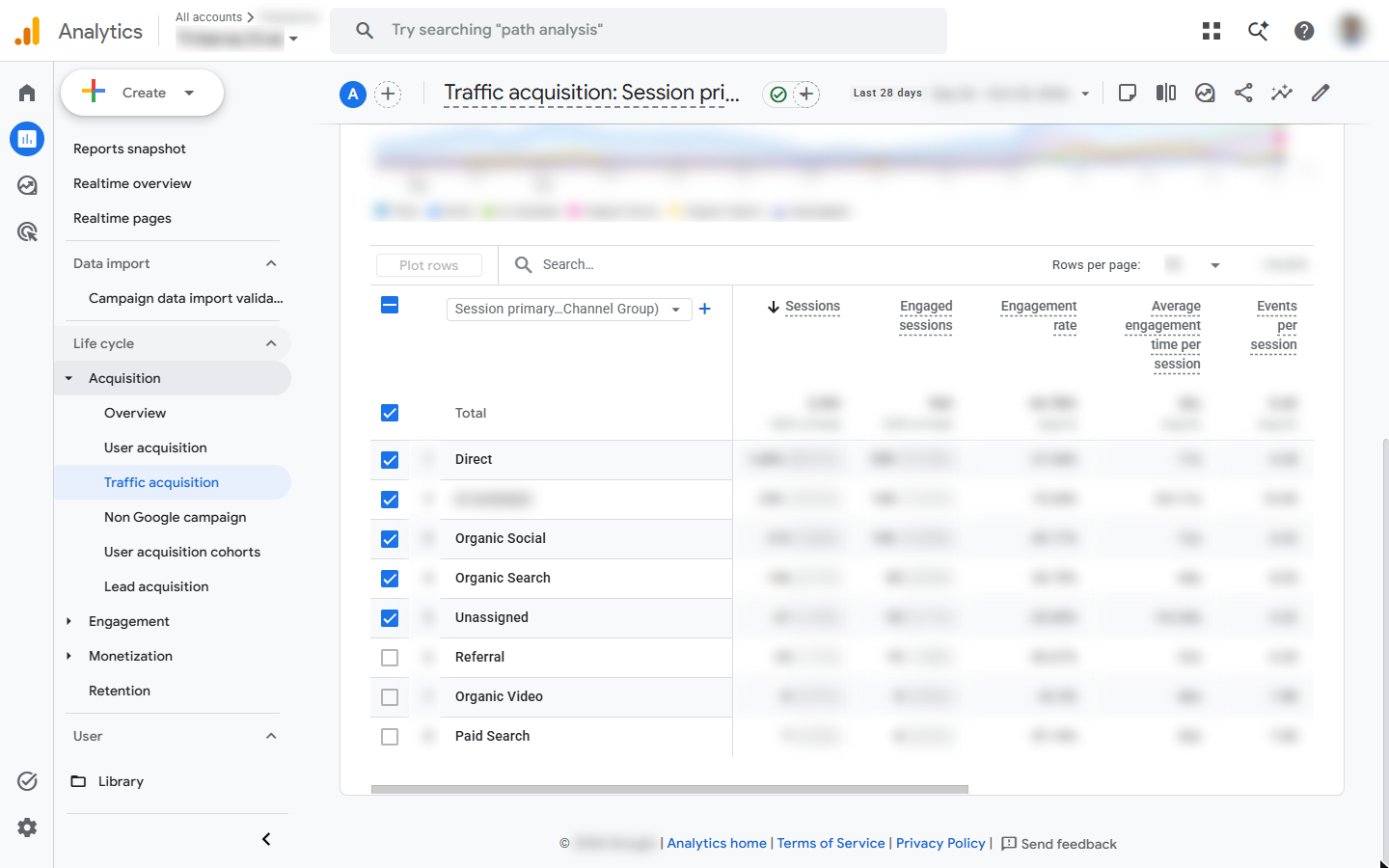Screen dimensions: 1389x868
Task: Click the Send feedback link
Action: [x=1059, y=844]
